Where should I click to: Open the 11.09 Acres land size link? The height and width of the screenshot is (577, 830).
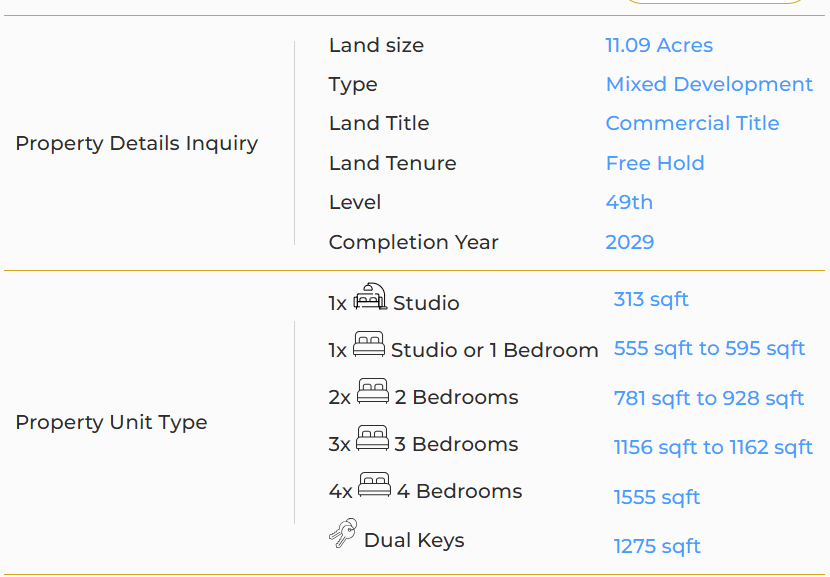[x=659, y=46]
